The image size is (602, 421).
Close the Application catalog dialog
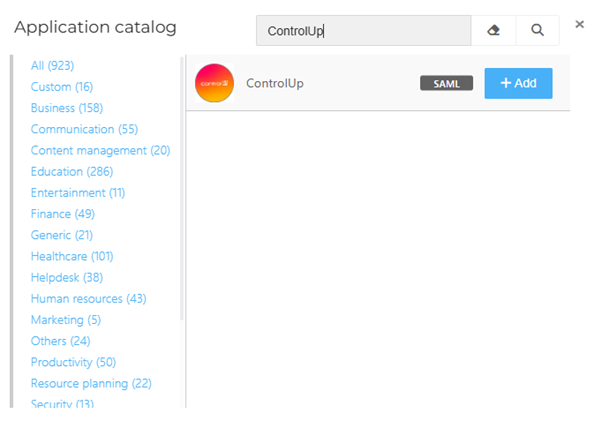(579, 24)
